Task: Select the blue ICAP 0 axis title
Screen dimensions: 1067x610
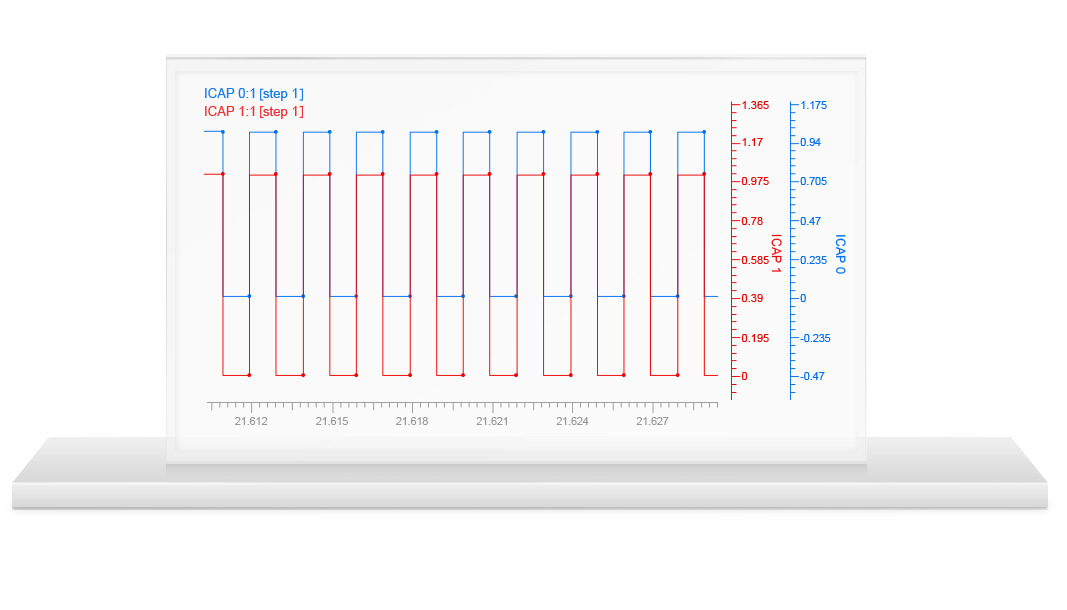Action: [x=840, y=255]
